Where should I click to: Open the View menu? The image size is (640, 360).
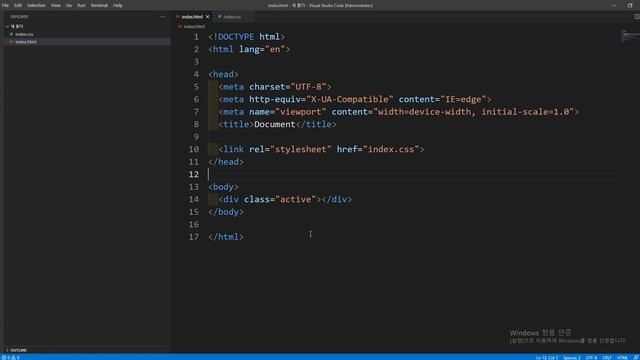coord(56,5)
